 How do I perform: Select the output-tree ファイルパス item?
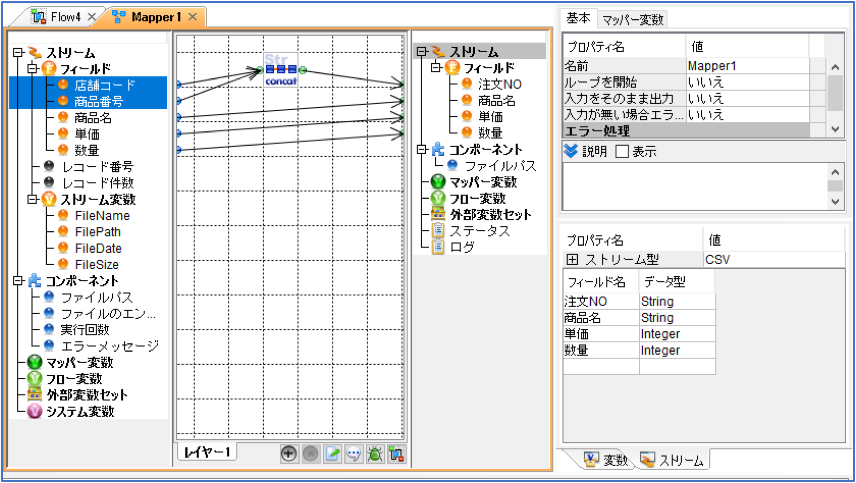tap(500, 165)
